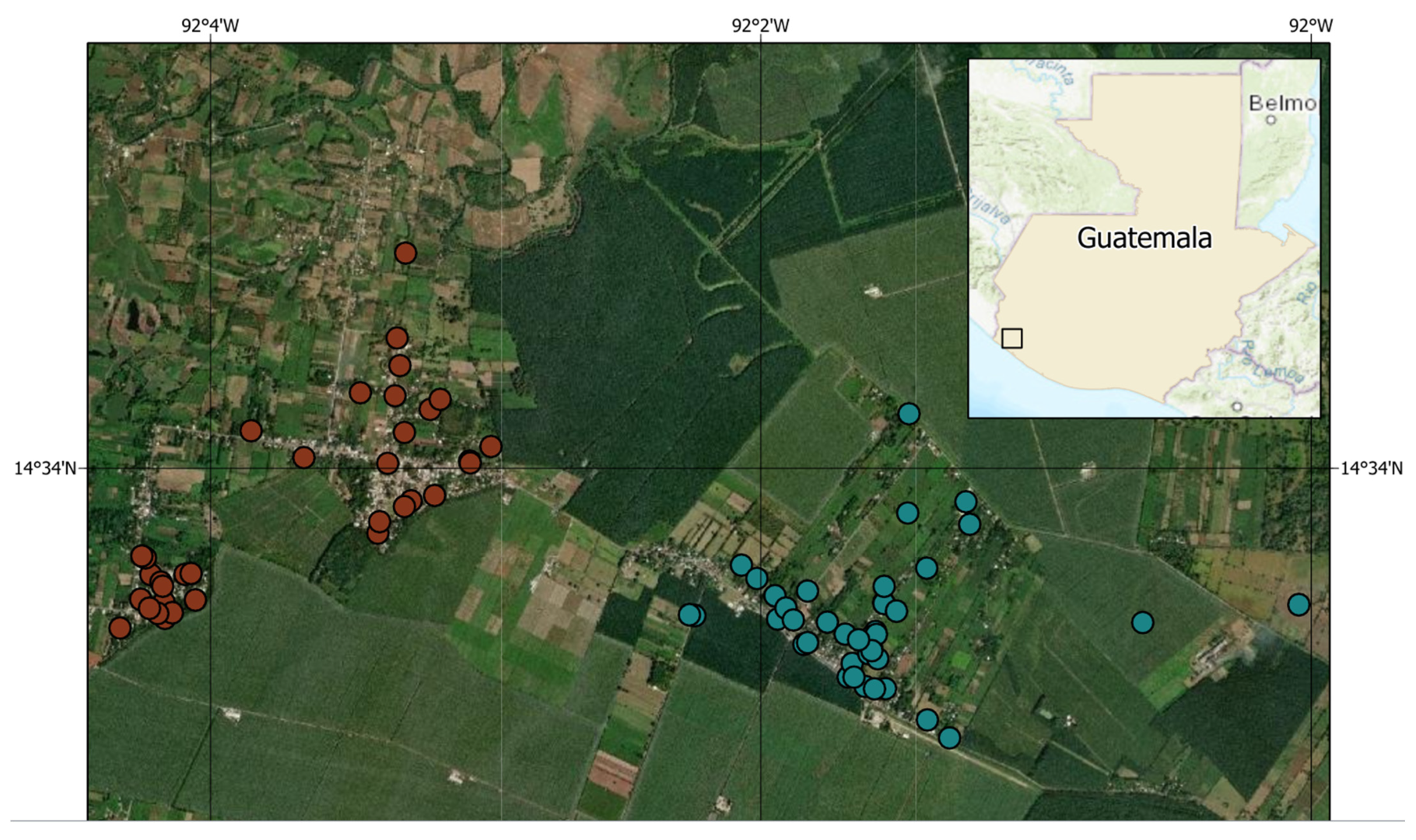The image size is (1416, 840).
Task: Click the left-side 14°34'N latitude label
Action: tap(45, 468)
